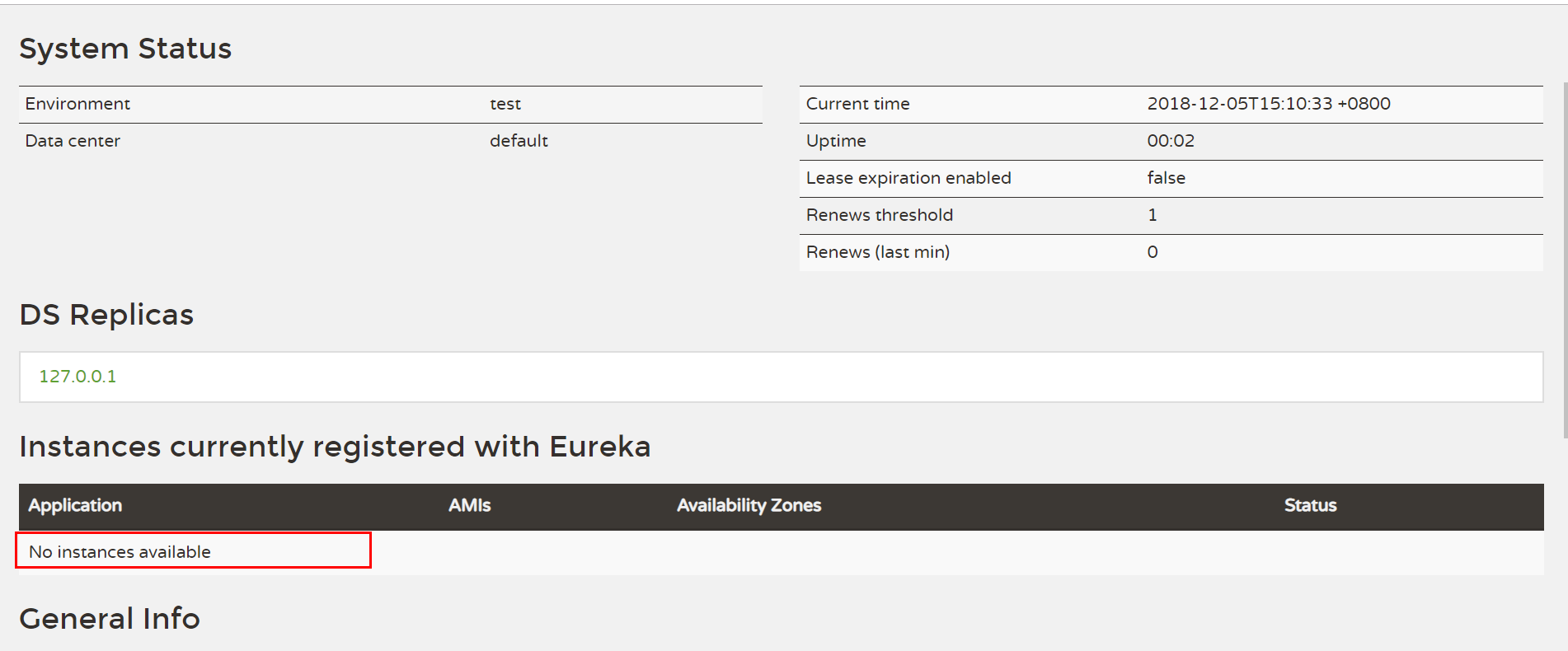Image resolution: width=1568 pixels, height=651 pixels.
Task: Click the Environment value 'test'
Action: click(505, 104)
